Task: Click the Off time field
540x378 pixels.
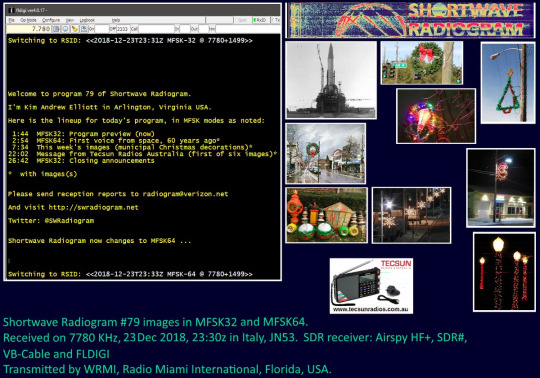Action: point(123,29)
